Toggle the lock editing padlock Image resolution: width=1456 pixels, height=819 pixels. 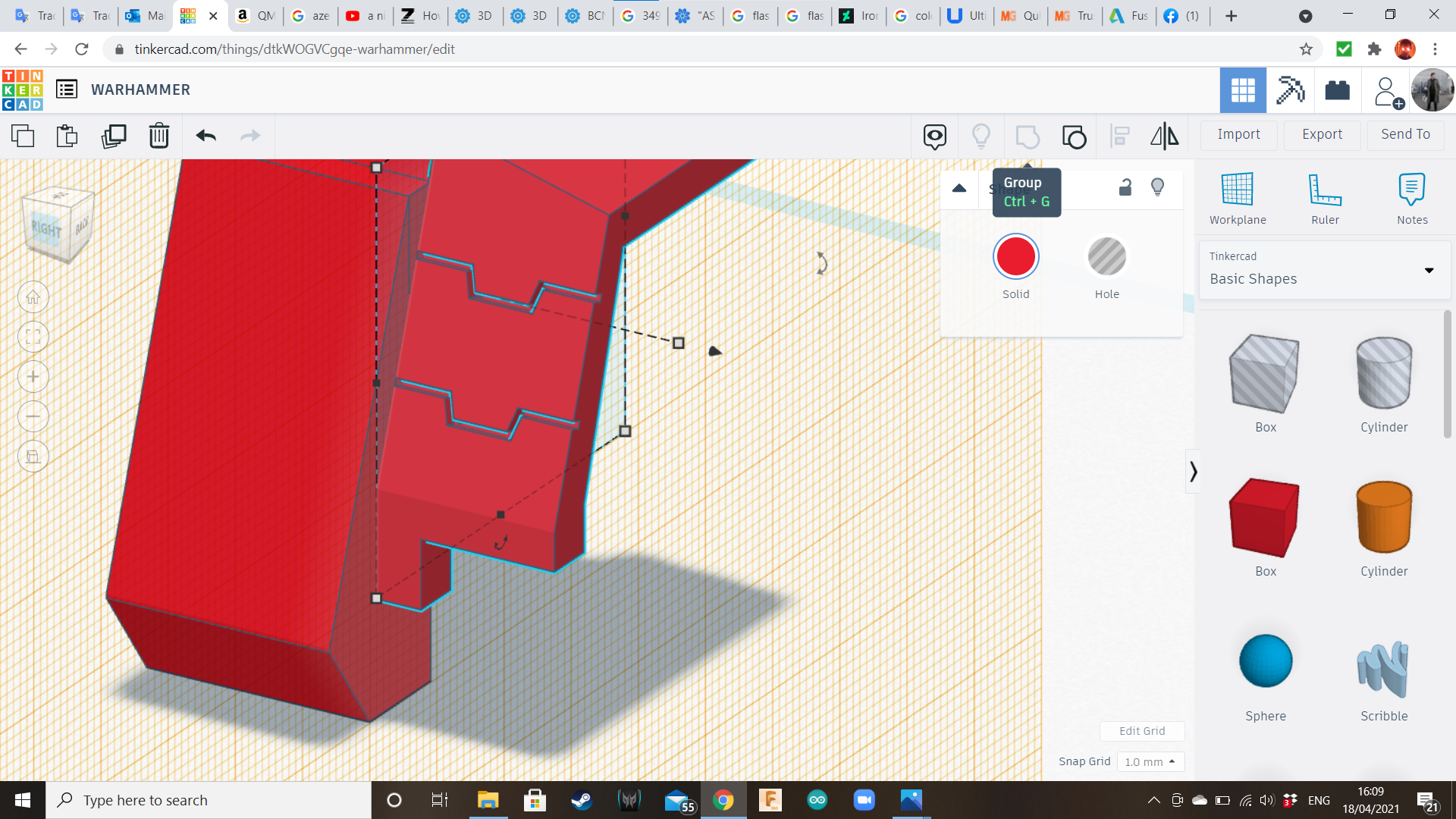click(x=1125, y=187)
